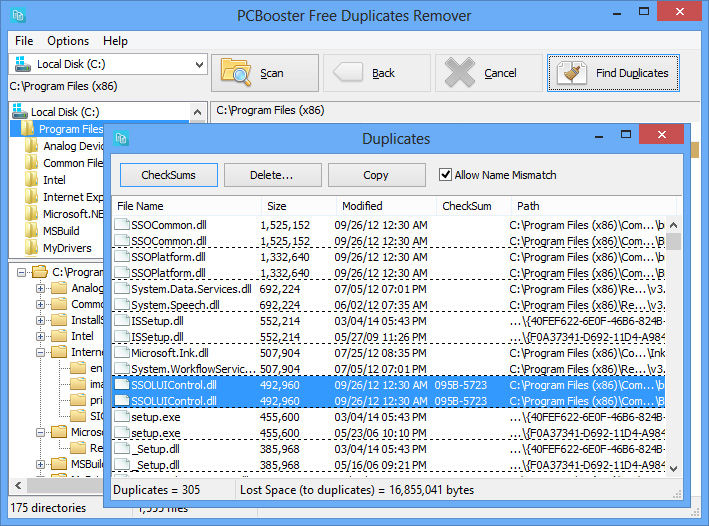Sort by the File Name column header
The image size is (709, 526).
click(x=186, y=206)
